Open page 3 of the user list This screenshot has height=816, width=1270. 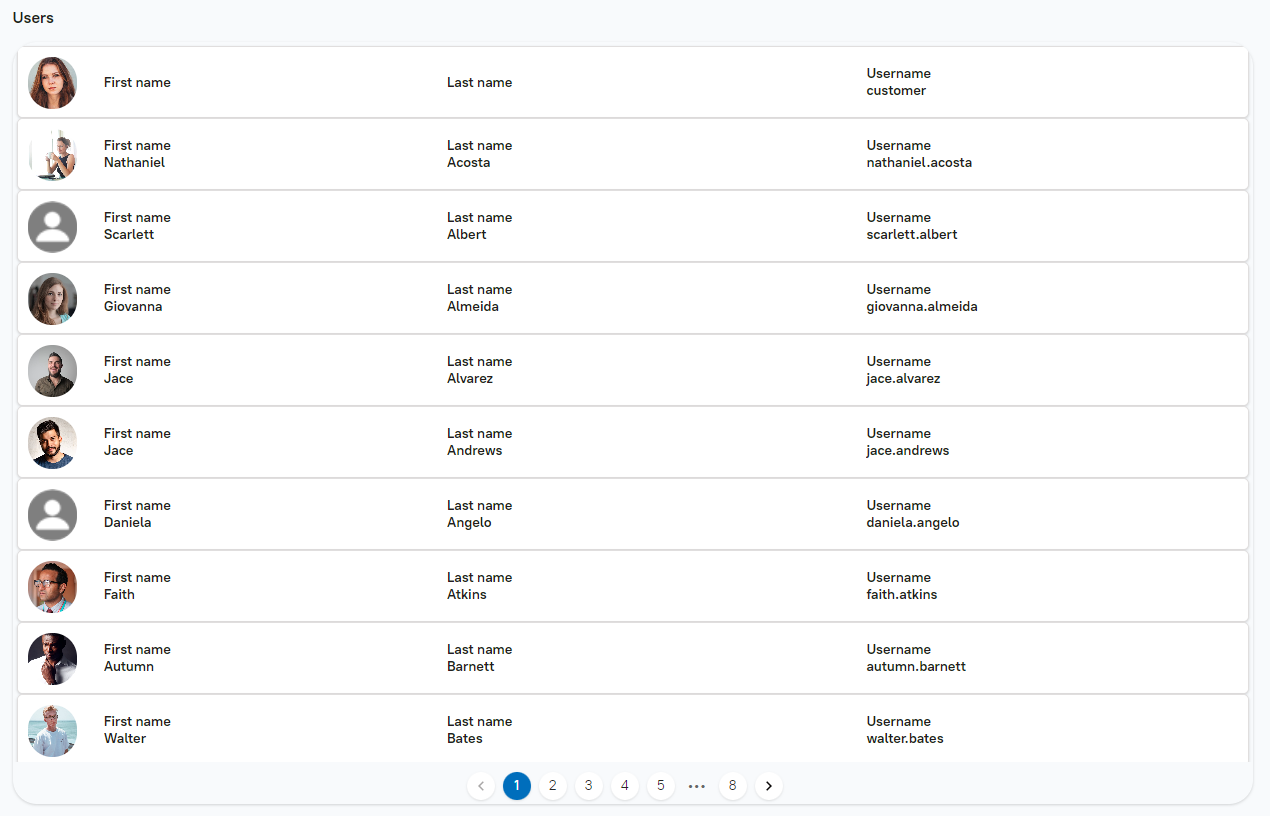[x=589, y=786]
